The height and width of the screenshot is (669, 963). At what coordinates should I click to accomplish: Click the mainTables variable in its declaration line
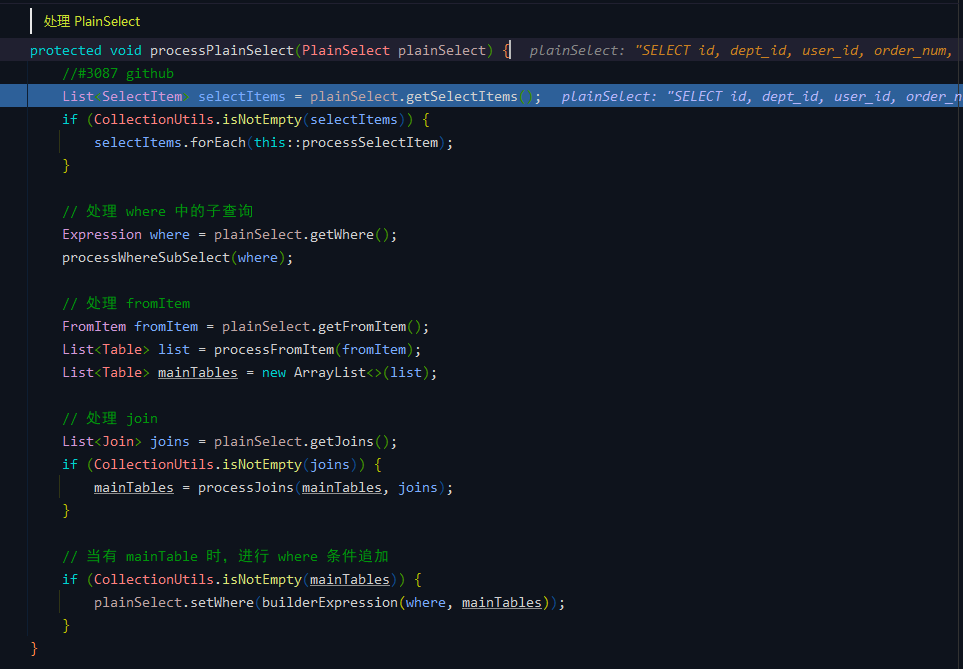click(x=198, y=373)
